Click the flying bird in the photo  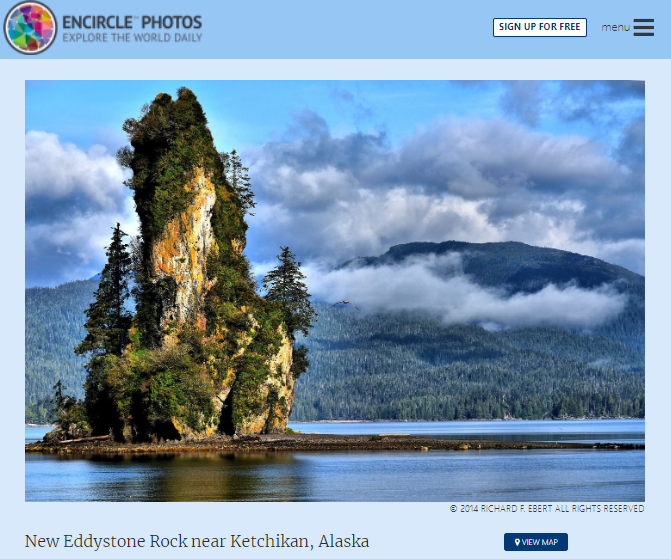(x=344, y=304)
